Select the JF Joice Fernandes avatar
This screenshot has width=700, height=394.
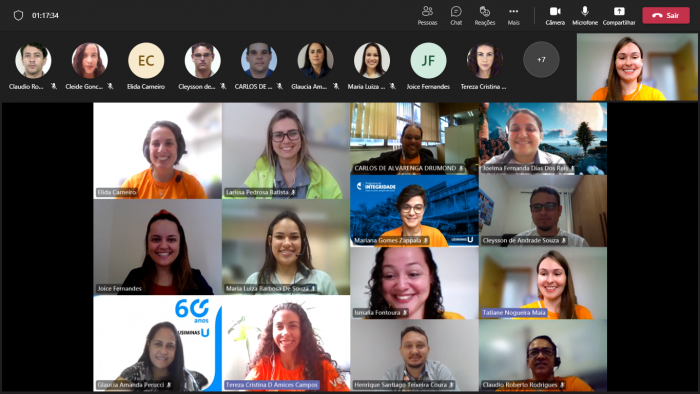[428, 60]
